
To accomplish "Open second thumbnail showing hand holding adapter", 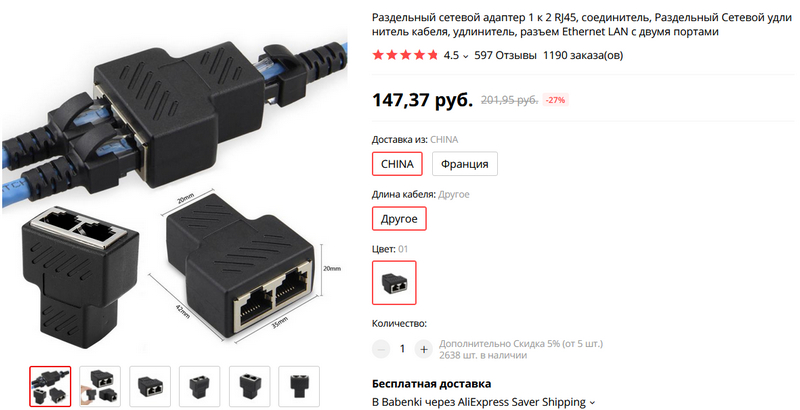I will click(100, 387).
